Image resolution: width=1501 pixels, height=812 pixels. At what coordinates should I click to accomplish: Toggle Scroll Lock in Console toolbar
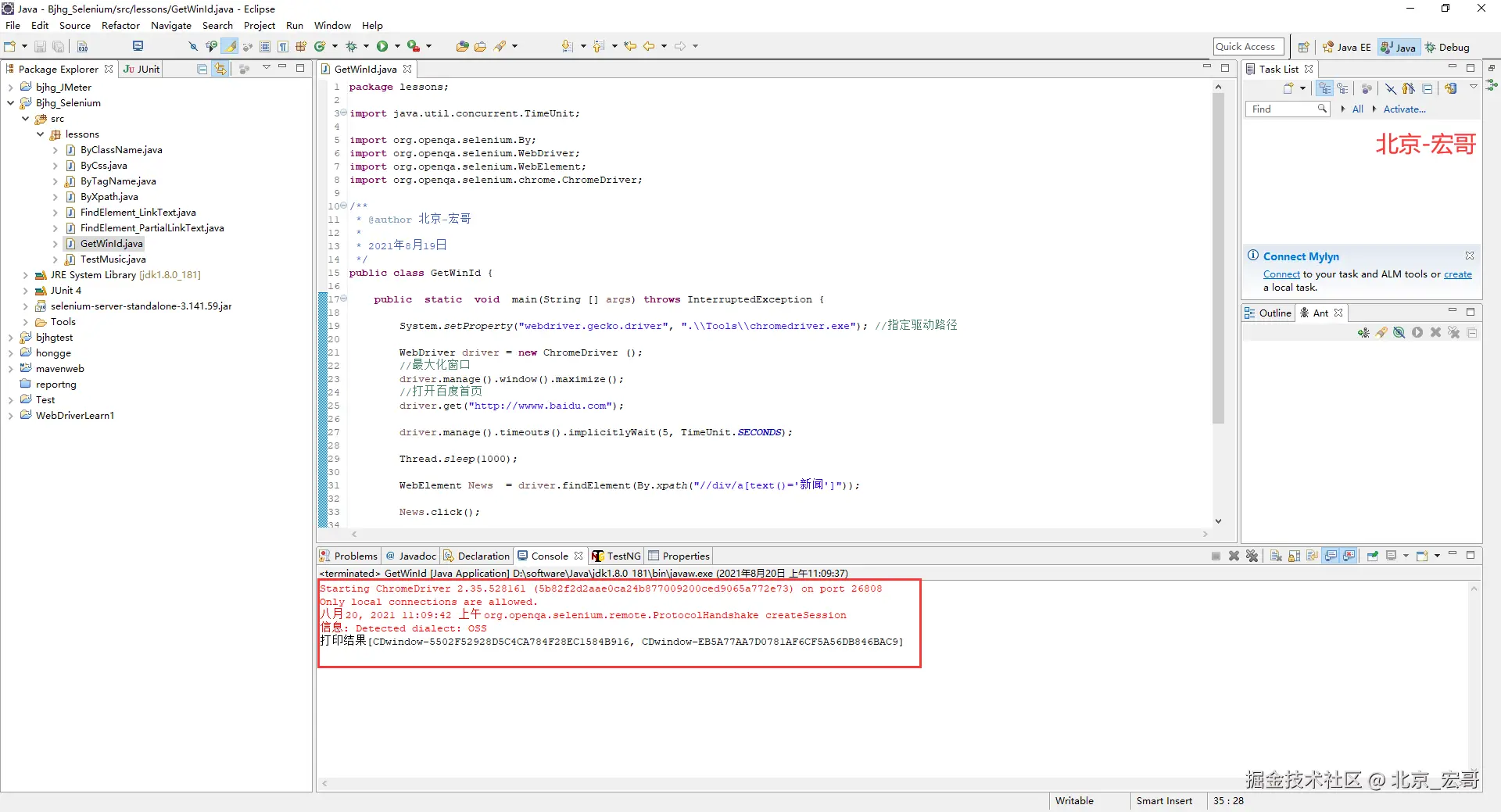click(x=1295, y=556)
